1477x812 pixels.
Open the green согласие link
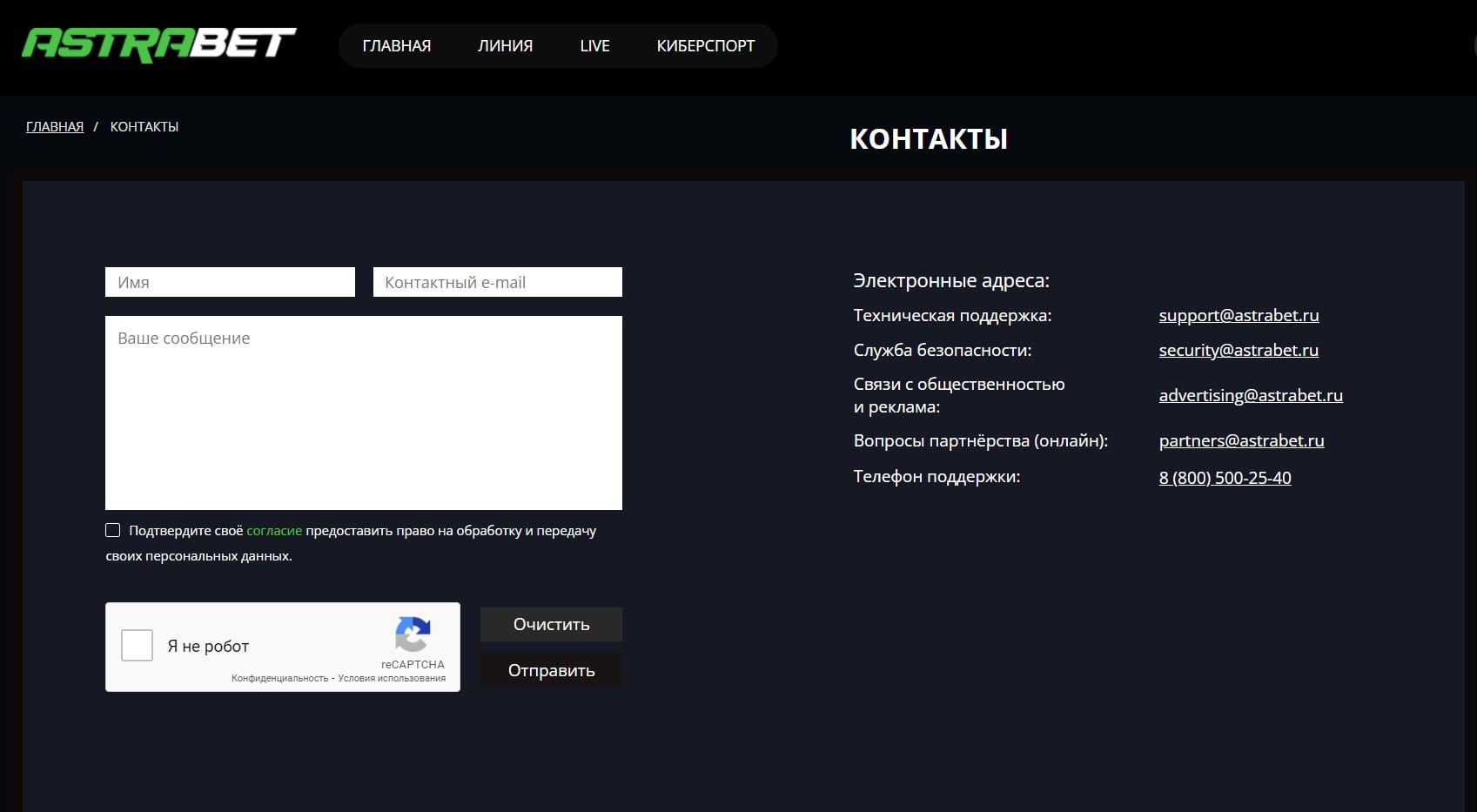point(274,531)
